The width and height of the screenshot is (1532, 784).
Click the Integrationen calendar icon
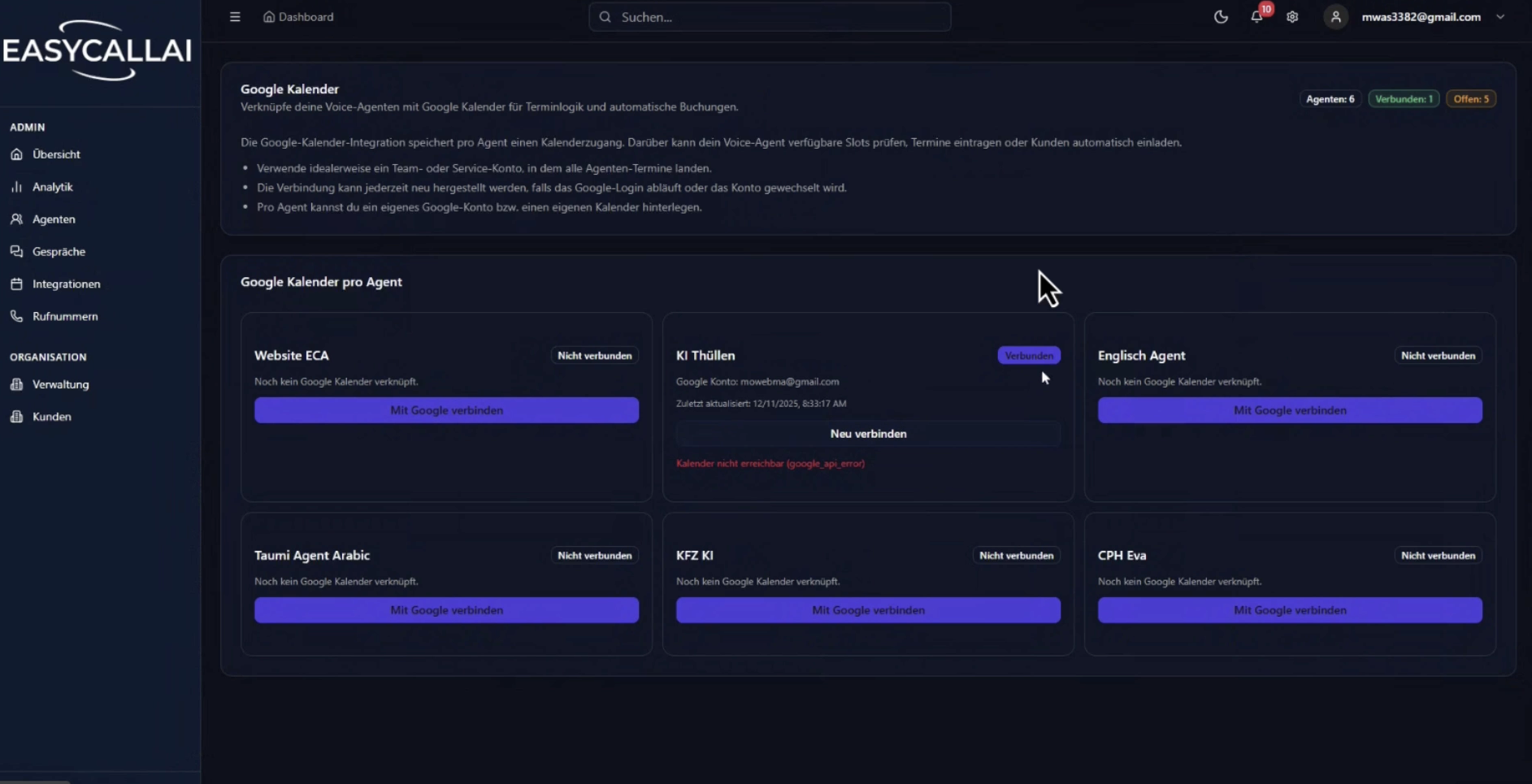(x=16, y=284)
